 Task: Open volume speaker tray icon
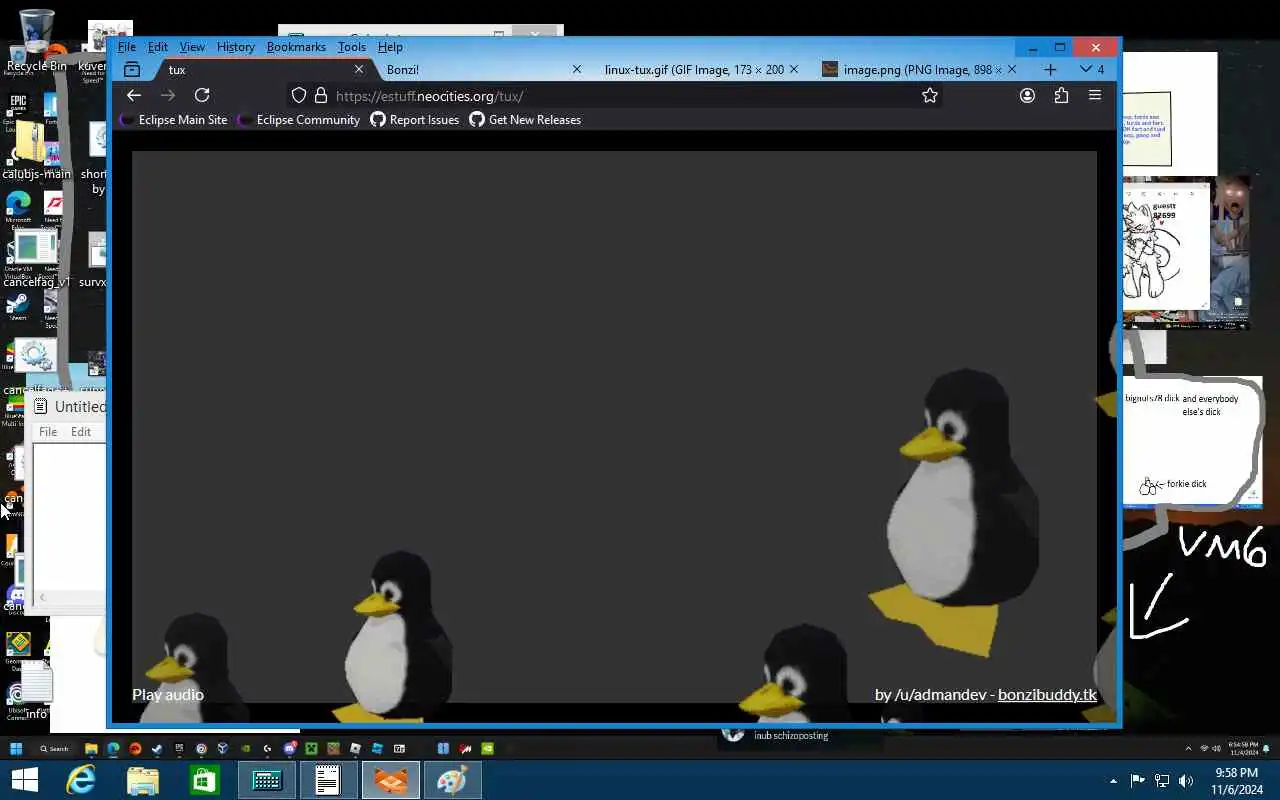click(1186, 781)
